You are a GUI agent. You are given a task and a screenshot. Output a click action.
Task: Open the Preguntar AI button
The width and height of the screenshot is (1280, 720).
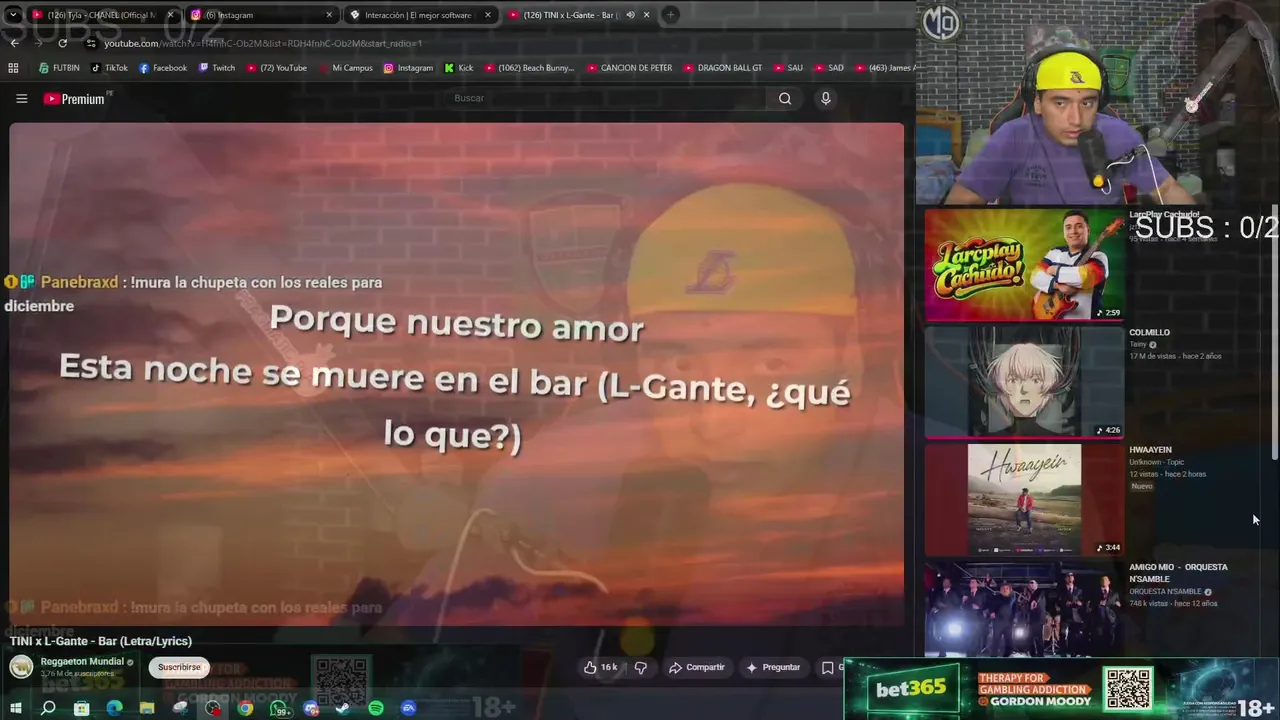click(x=773, y=667)
